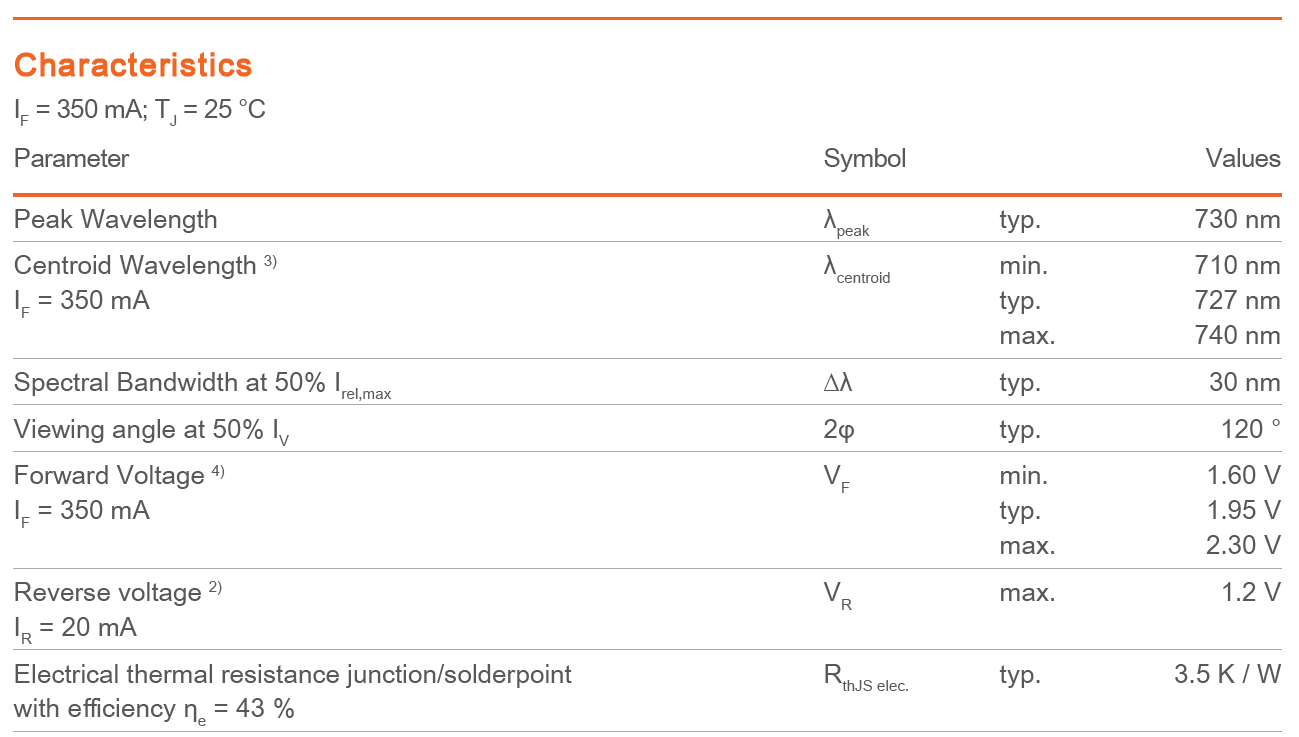This screenshot has height=737, width=1299.
Task: Click the RthJS elec. symbol
Action: pos(866,678)
